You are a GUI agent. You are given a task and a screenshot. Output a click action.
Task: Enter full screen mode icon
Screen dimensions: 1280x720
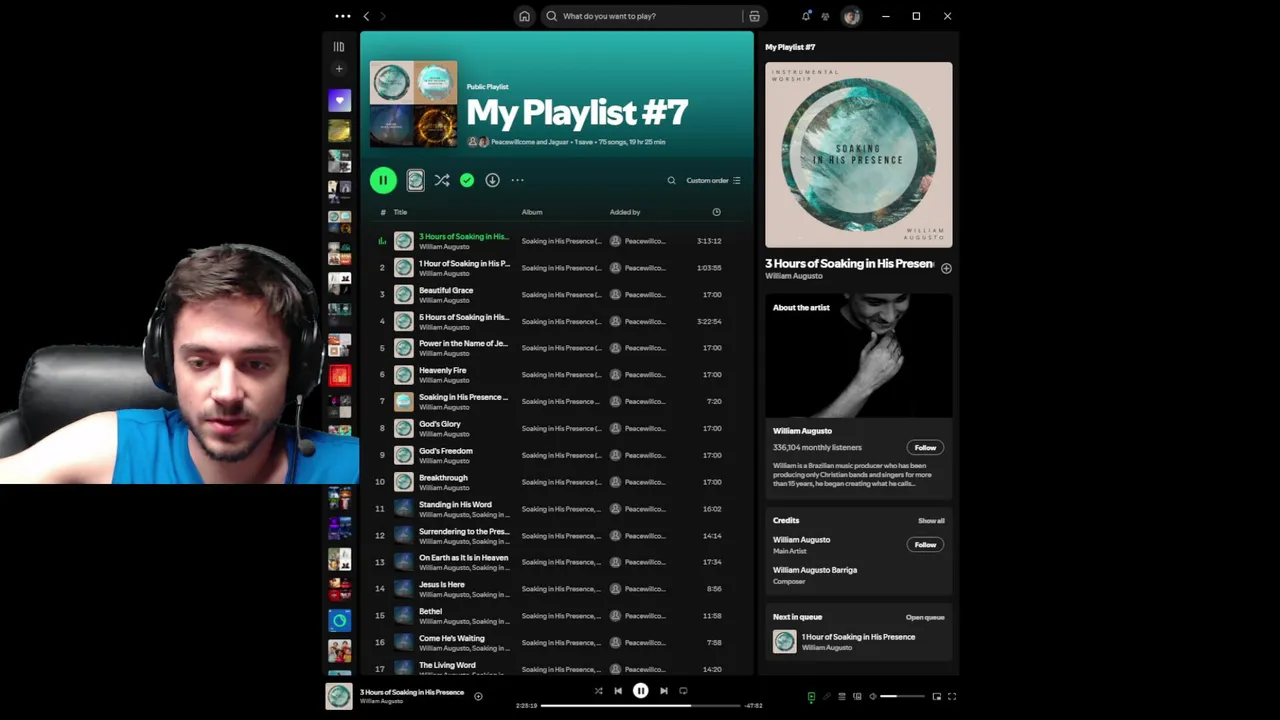(952, 696)
